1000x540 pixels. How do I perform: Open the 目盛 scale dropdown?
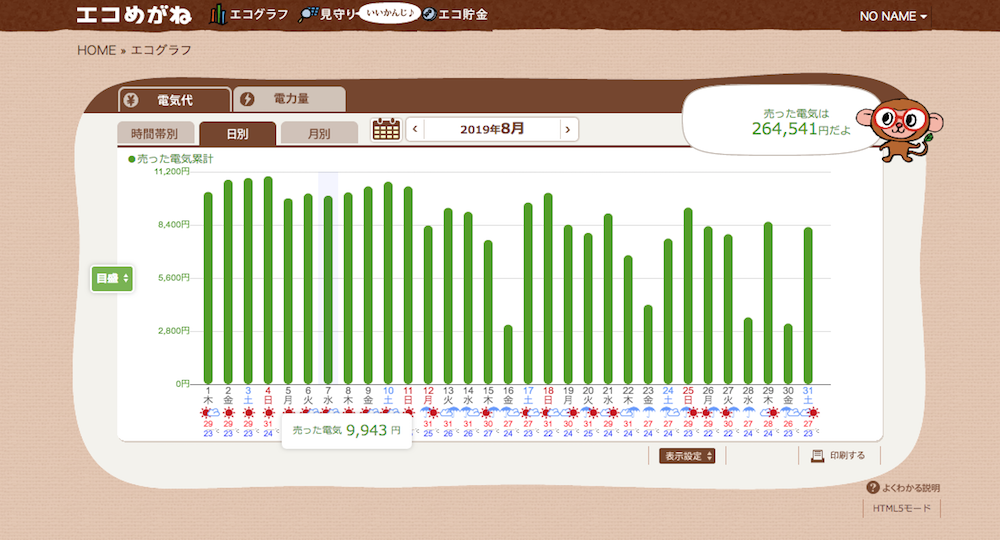111,279
